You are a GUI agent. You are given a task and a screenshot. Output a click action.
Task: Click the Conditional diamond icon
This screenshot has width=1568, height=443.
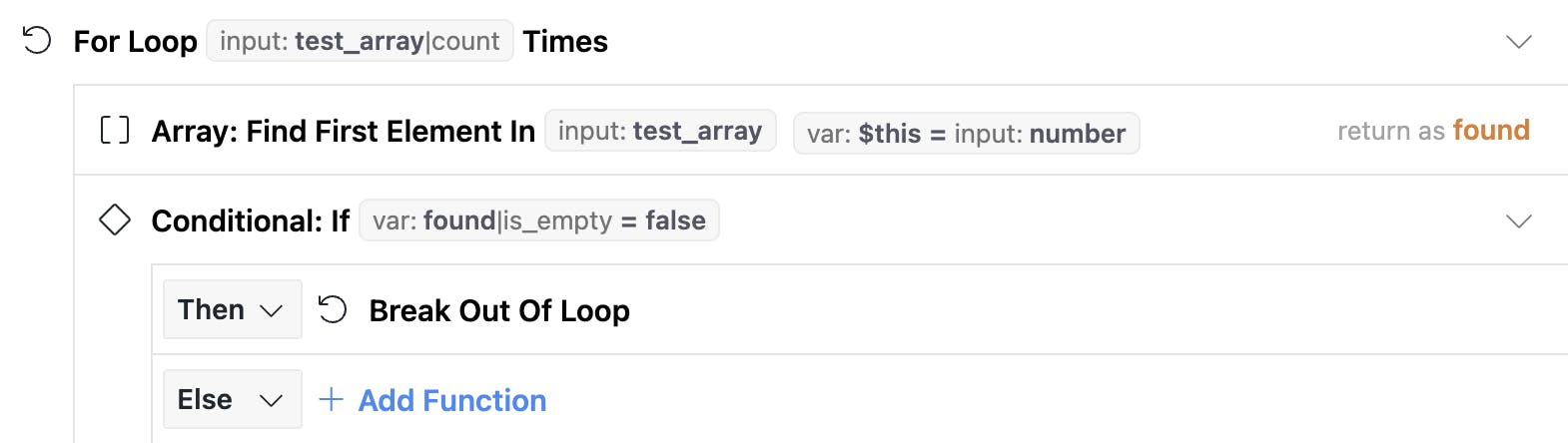click(x=115, y=220)
